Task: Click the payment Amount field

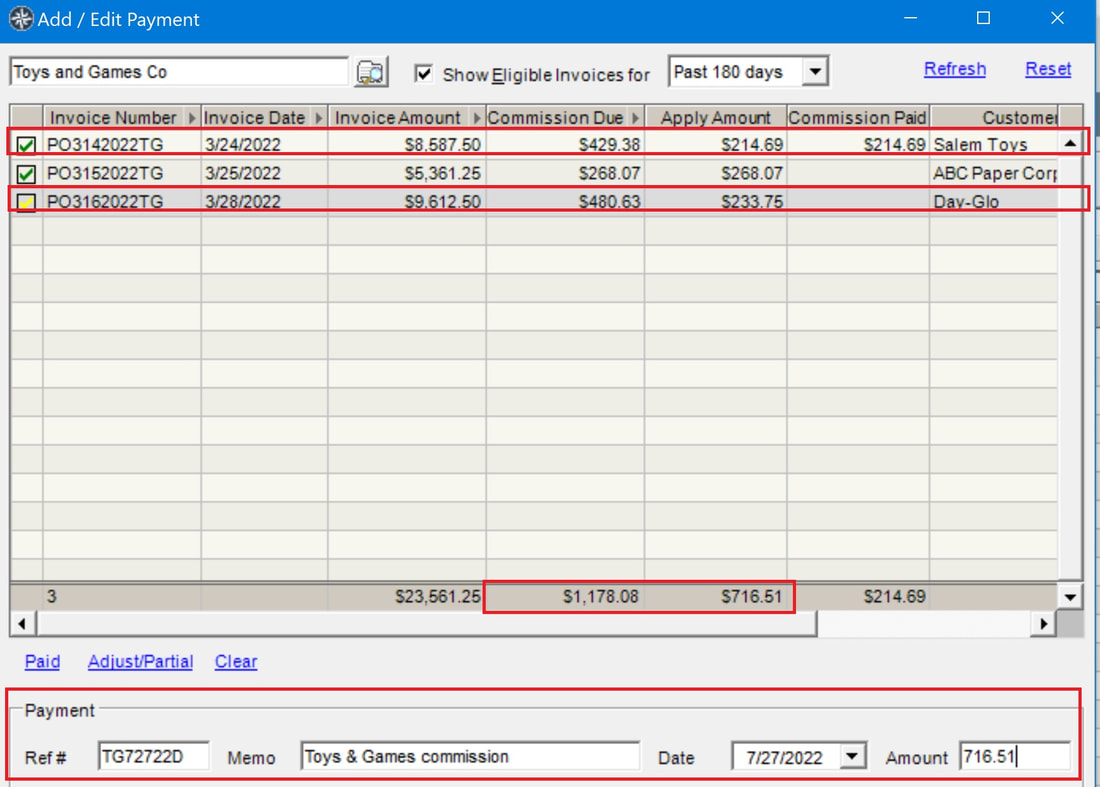Action: tap(1014, 756)
